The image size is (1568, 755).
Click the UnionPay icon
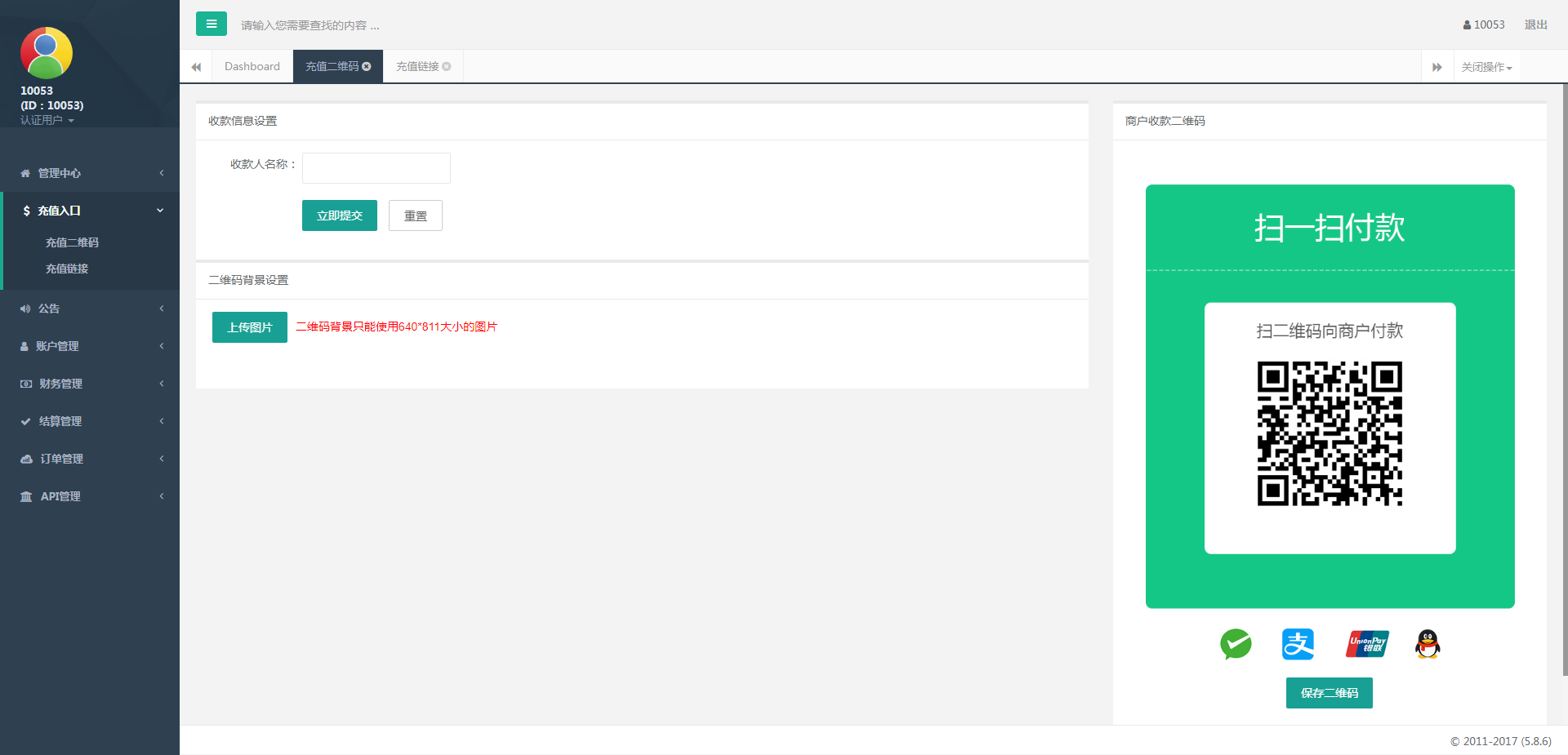click(1367, 644)
